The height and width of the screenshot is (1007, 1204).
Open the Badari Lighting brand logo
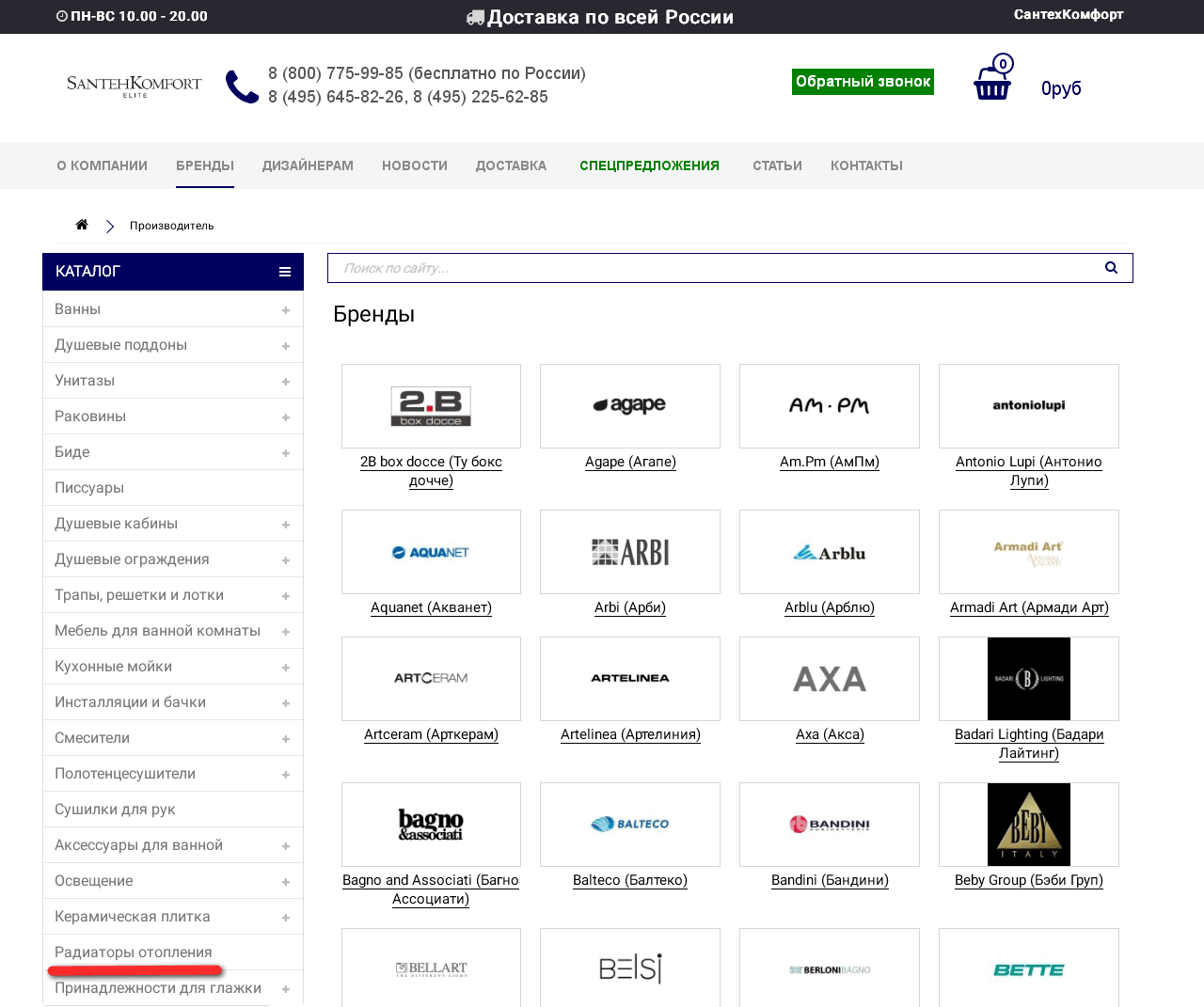(1029, 679)
